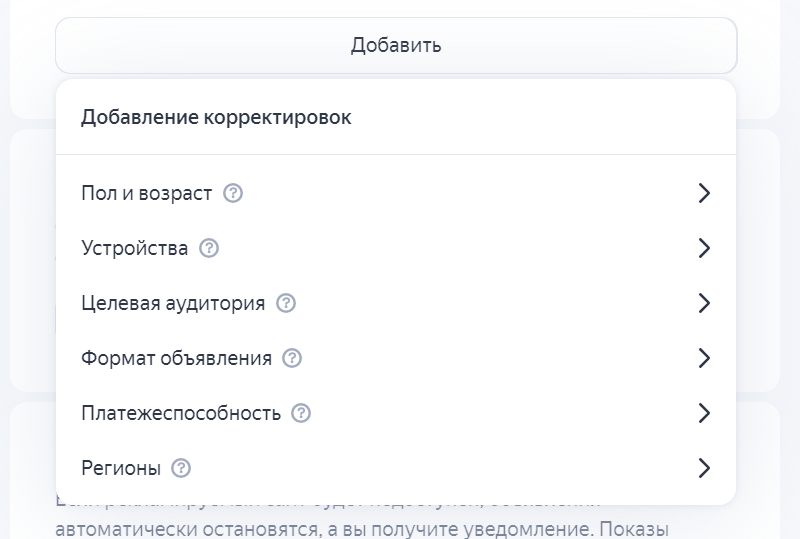Click Добавление корректировок popup header

click(x=216, y=118)
